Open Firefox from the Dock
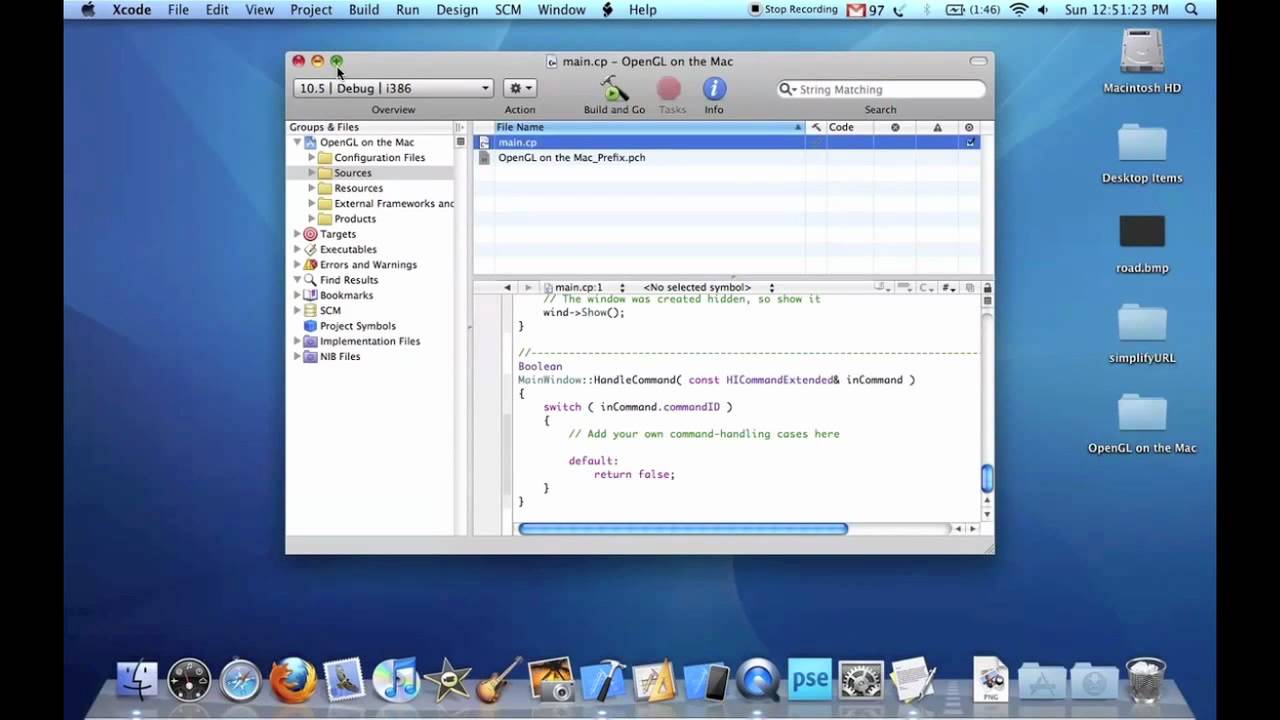Screen dimensions: 1280x720 click(293, 680)
